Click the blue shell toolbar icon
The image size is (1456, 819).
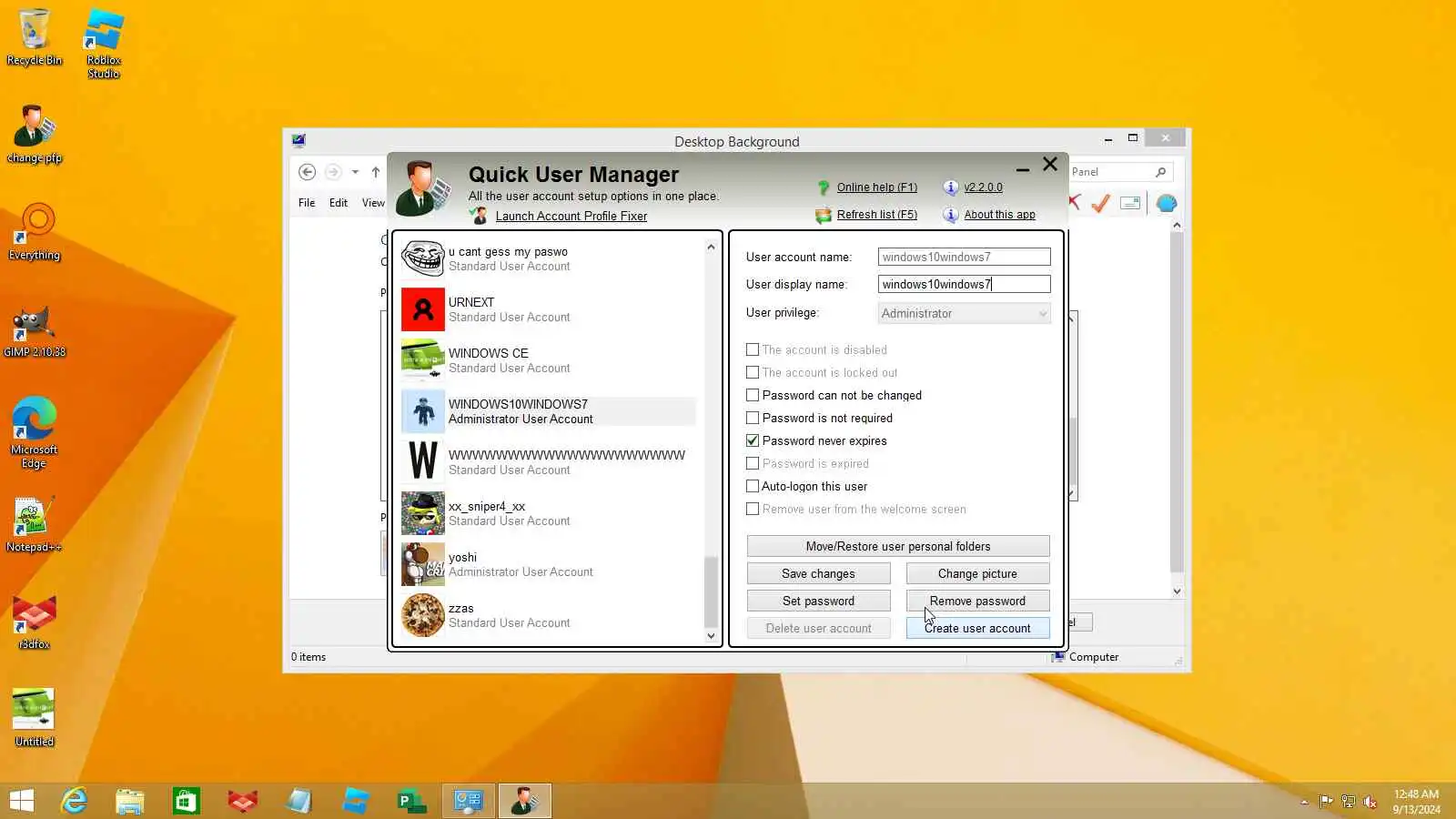[1167, 203]
